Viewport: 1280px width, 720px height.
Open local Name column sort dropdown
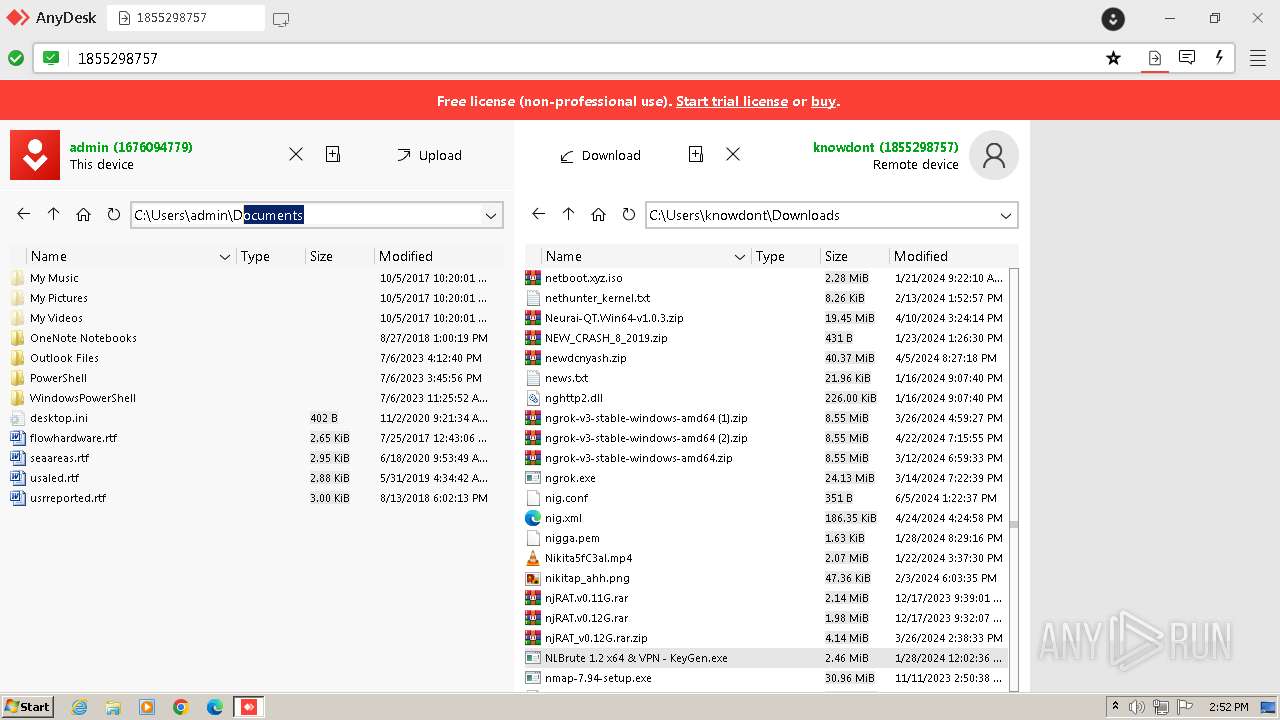(x=225, y=257)
